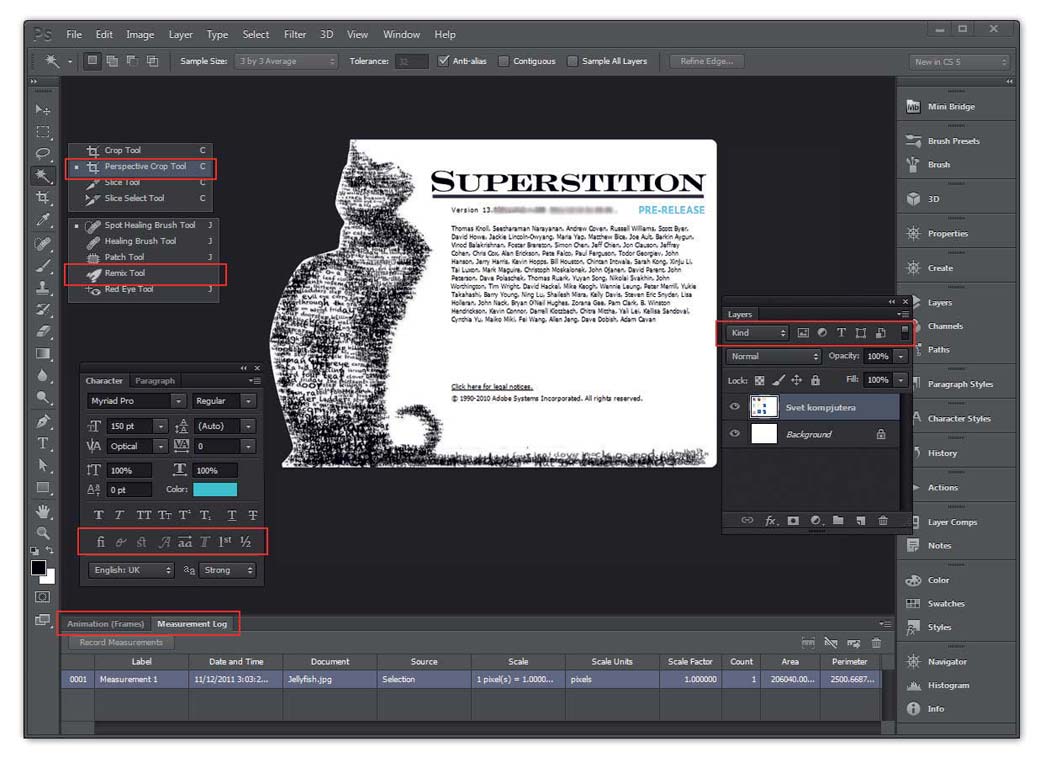Screen dimensions: 1040x757
Task: Click the black foreground color swatch
Action: (x=38, y=568)
